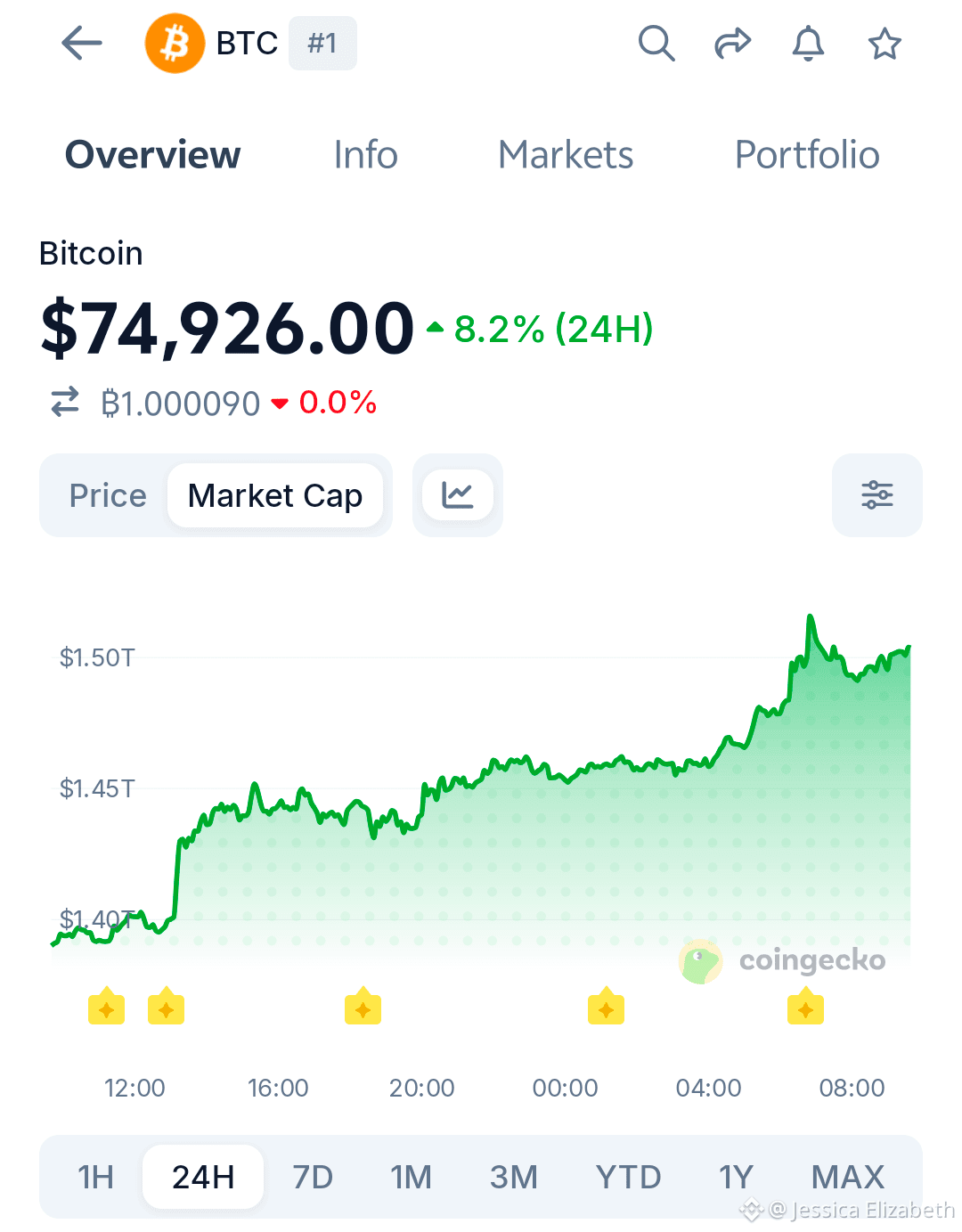962x1232 pixels.
Task: Tap the back arrow icon
Action: 82,43
